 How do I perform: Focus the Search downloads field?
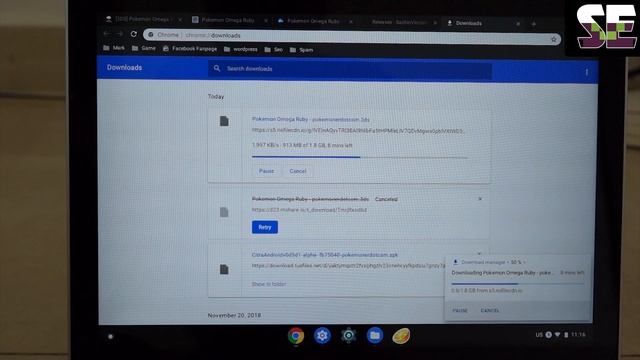pos(350,69)
